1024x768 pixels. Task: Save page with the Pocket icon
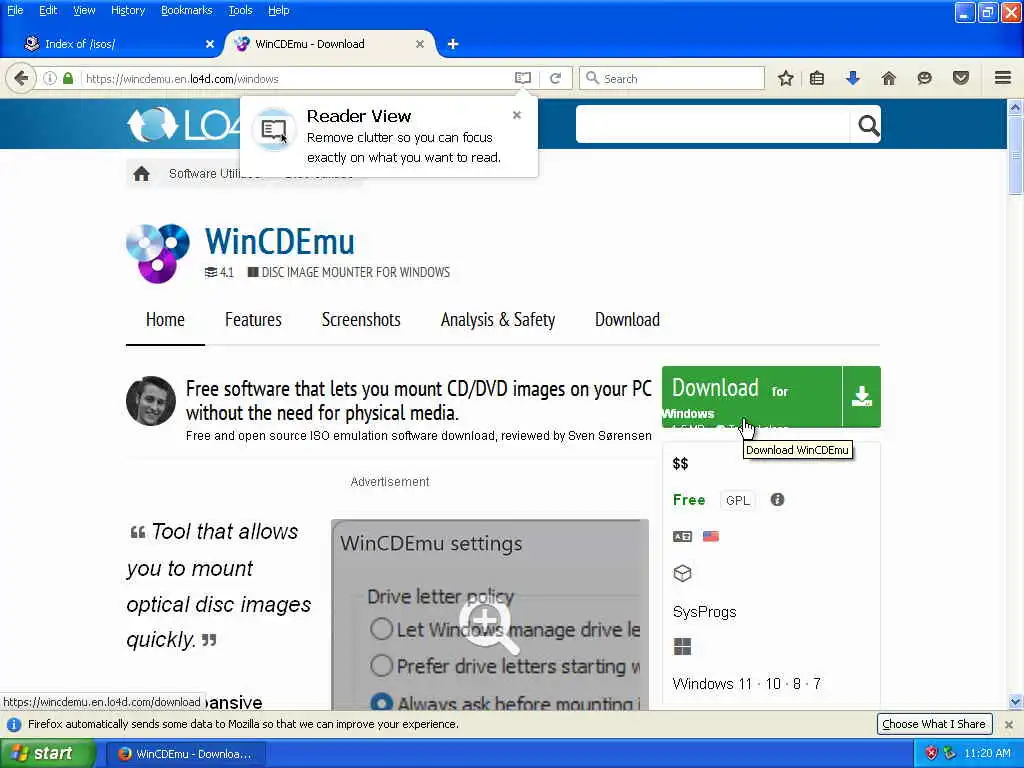pyautogui.click(x=961, y=78)
